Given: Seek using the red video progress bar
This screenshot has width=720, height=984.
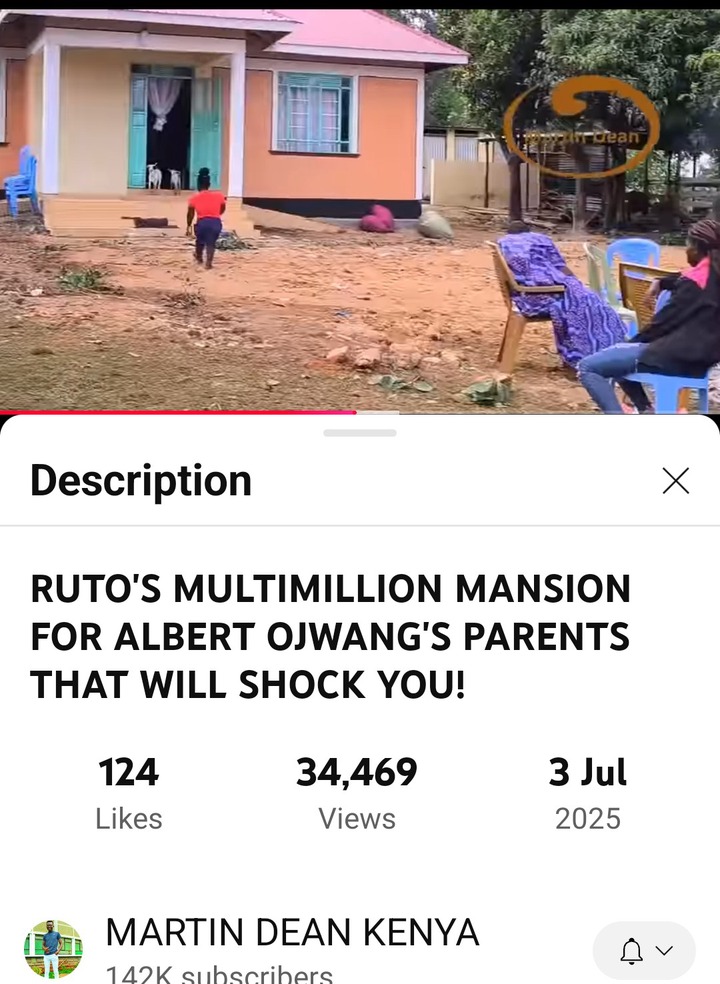Looking at the screenshot, I should [178, 412].
